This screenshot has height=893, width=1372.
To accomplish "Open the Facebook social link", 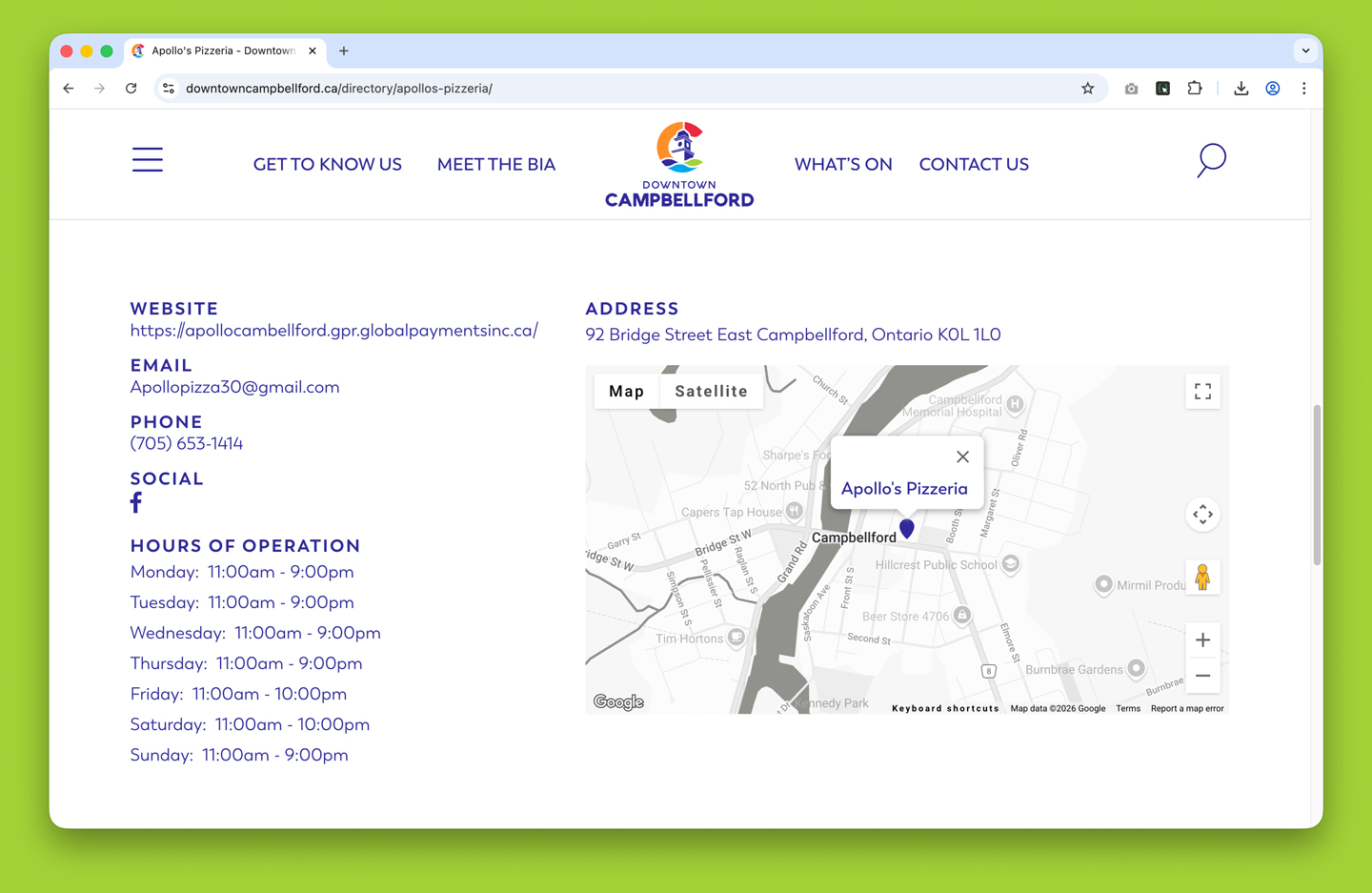I will point(136,503).
